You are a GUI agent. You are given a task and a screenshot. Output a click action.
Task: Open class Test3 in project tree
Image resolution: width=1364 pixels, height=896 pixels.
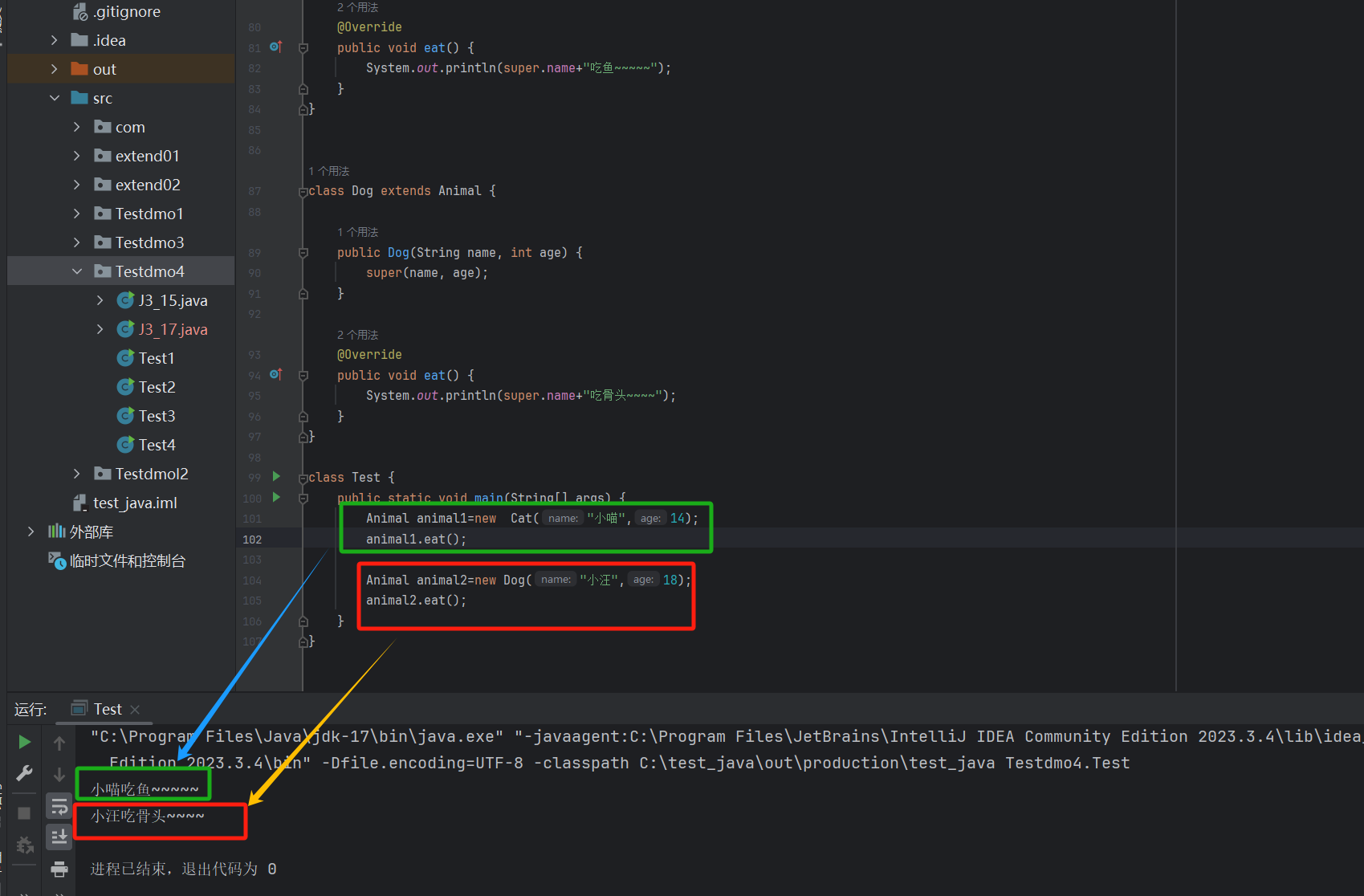157,416
